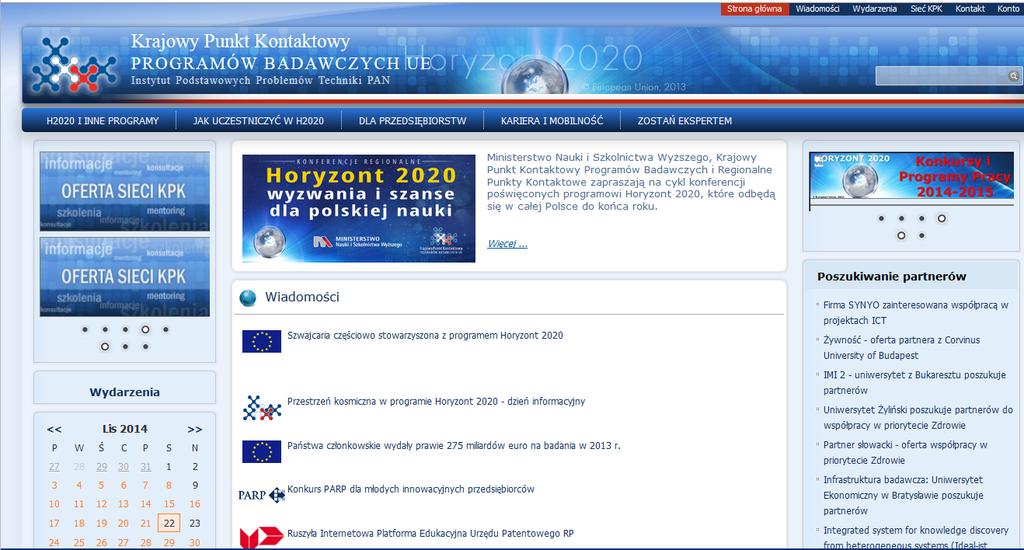Open DLA PRZEDSIĘBIORSTW menu

point(413,121)
